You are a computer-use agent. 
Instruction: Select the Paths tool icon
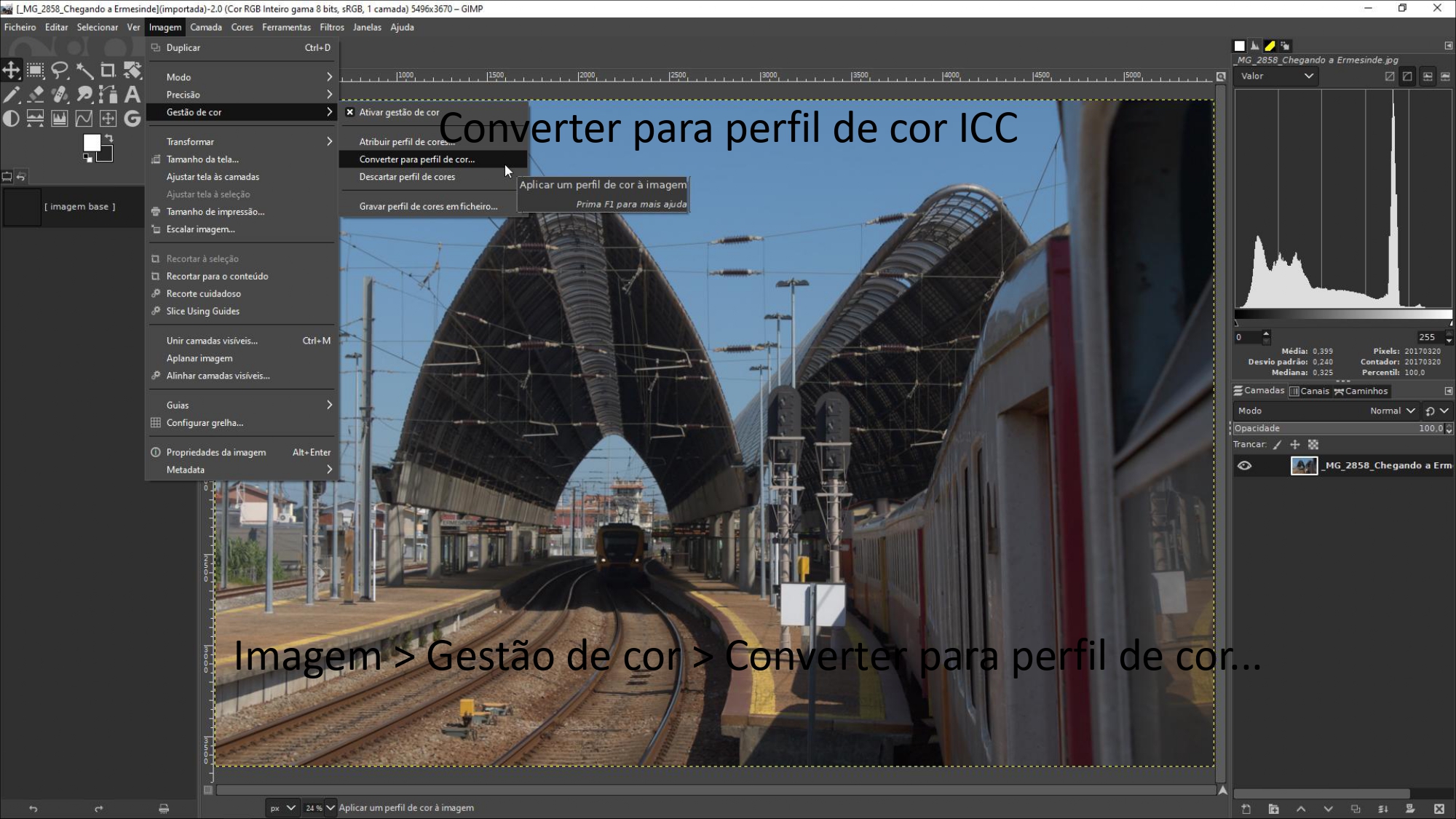[x=108, y=95]
